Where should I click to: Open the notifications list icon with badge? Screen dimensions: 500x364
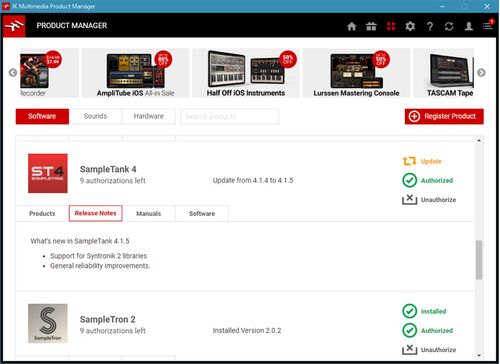pyautogui.click(x=488, y=25)
